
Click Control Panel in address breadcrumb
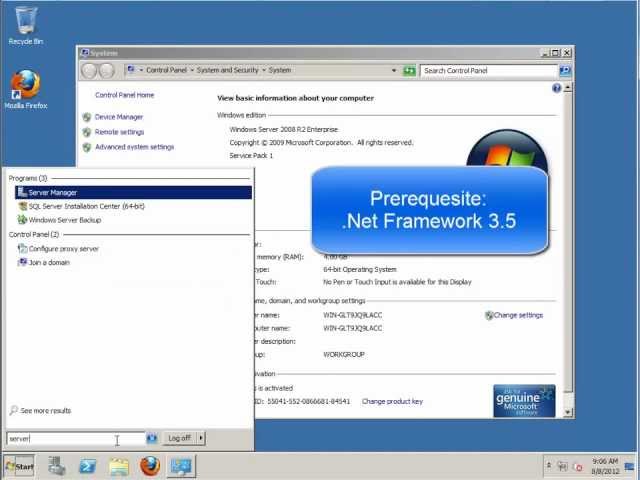pos(166,70)
